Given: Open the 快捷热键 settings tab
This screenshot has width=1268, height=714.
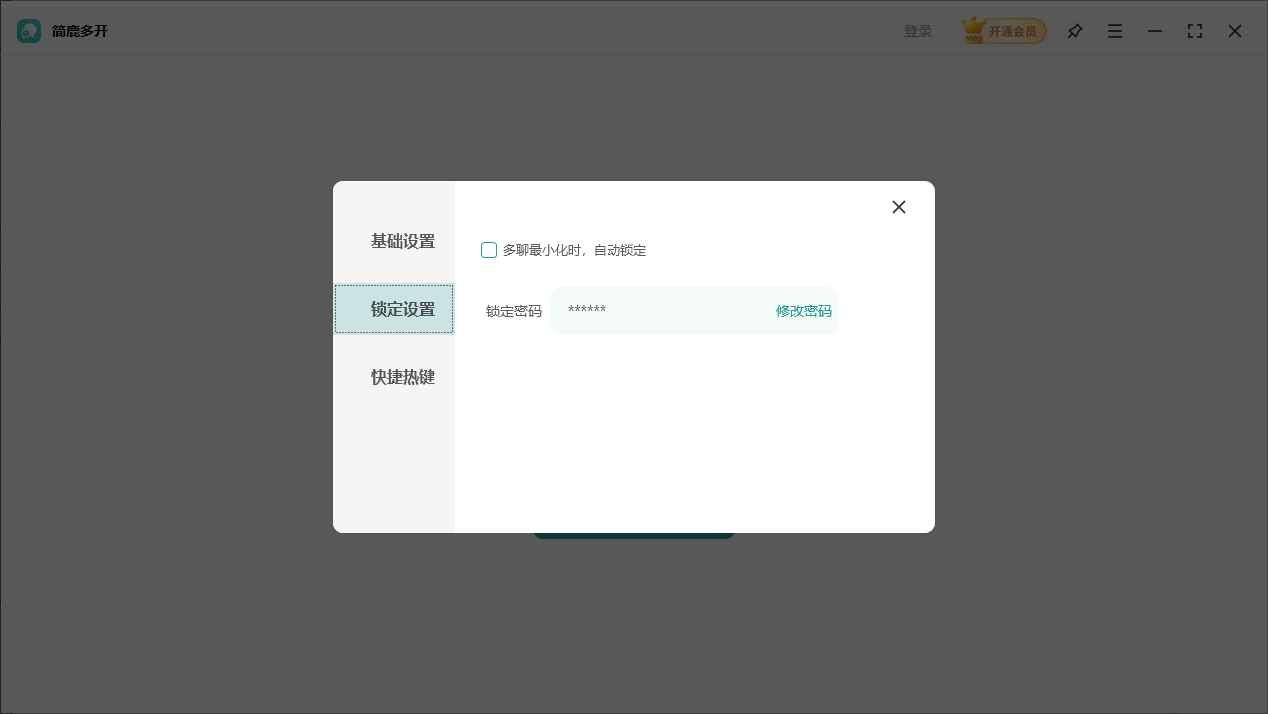Looking at the screenshot, I should tap(402, 377).
